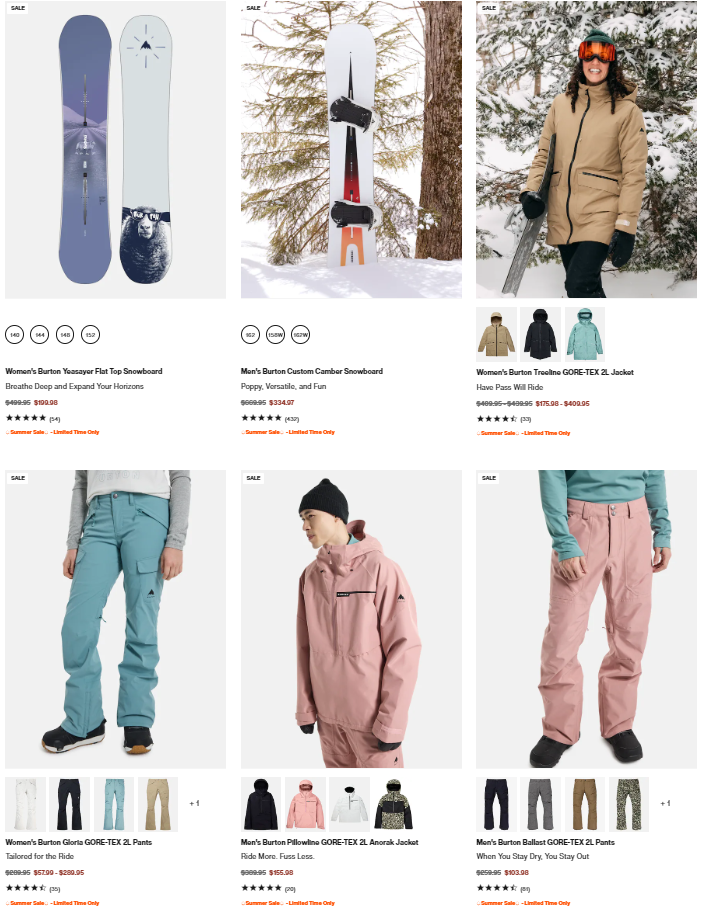
Task: Choose size 152 on Yeasayer snowboard
Action: coord(90,334)
